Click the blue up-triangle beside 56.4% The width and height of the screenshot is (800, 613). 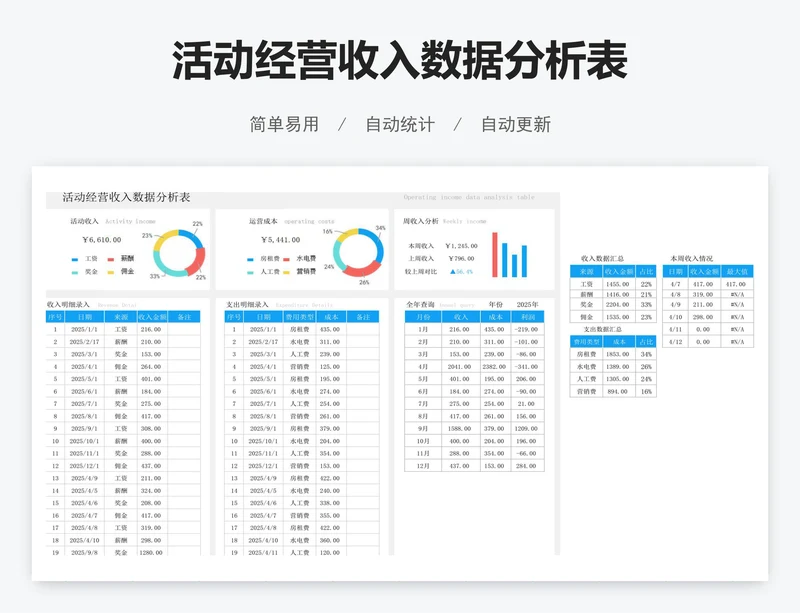(x=453, y=271)
